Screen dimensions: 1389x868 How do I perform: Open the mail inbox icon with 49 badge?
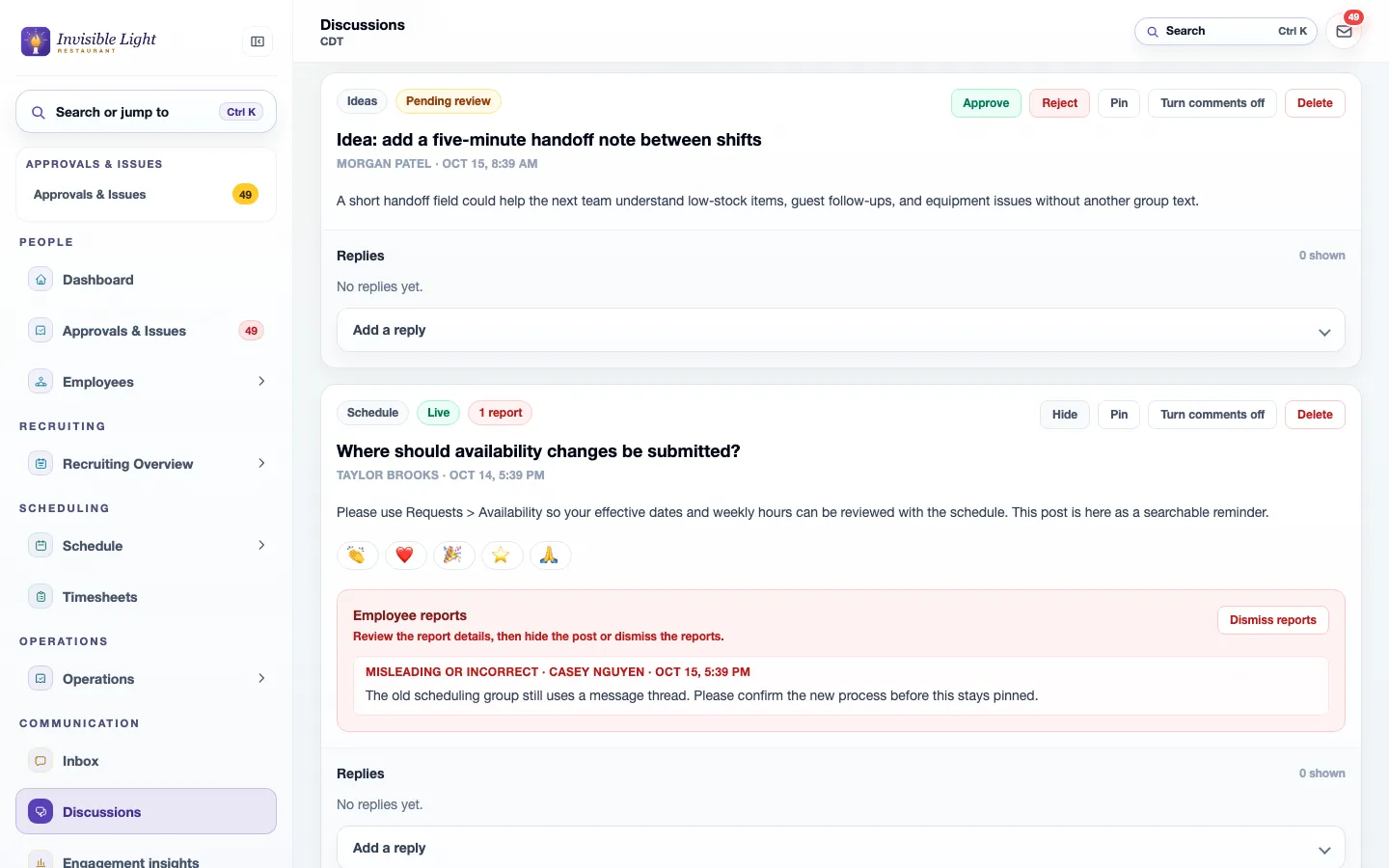coord(1344,31)
